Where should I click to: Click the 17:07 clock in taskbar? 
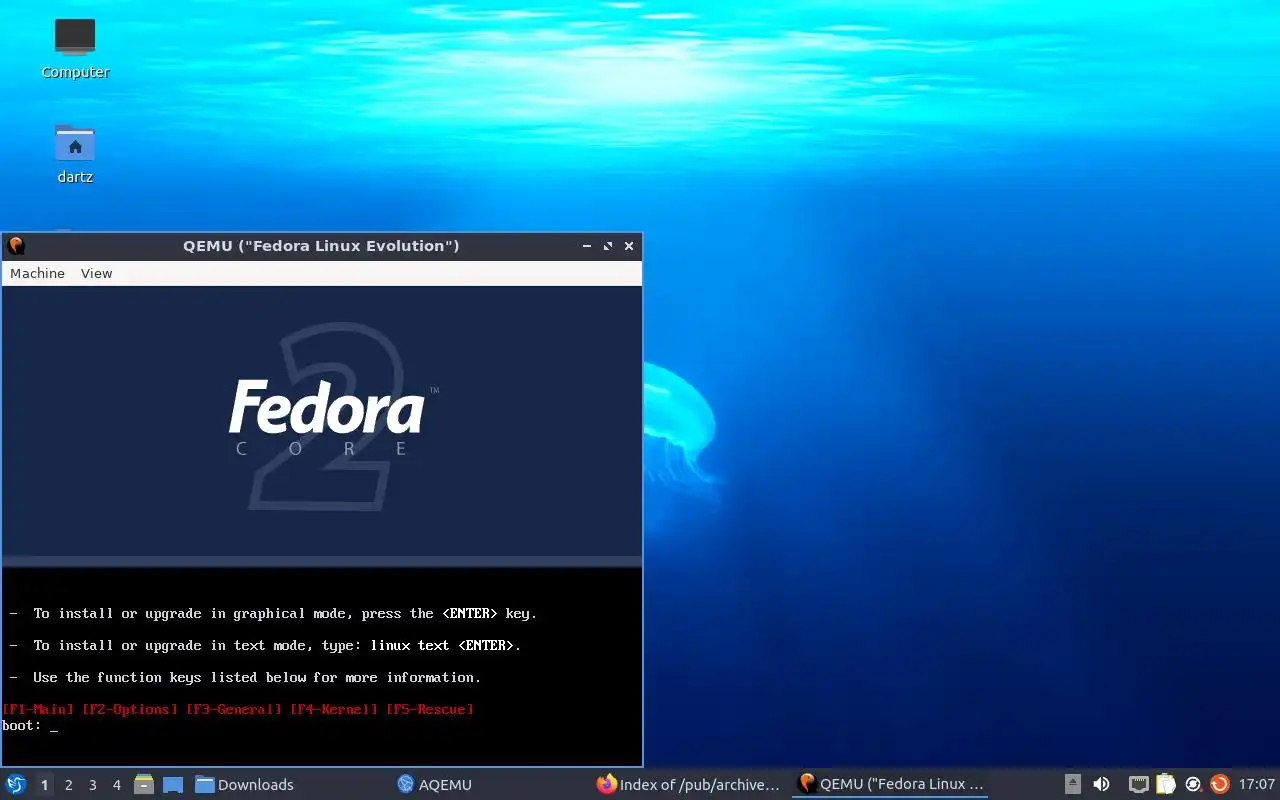tap(1256, 784)
